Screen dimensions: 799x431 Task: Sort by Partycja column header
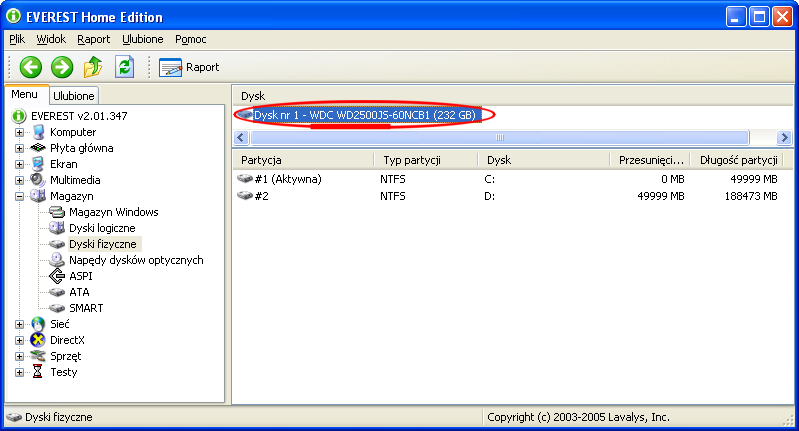pyautogui.click(x=303, y=160)
